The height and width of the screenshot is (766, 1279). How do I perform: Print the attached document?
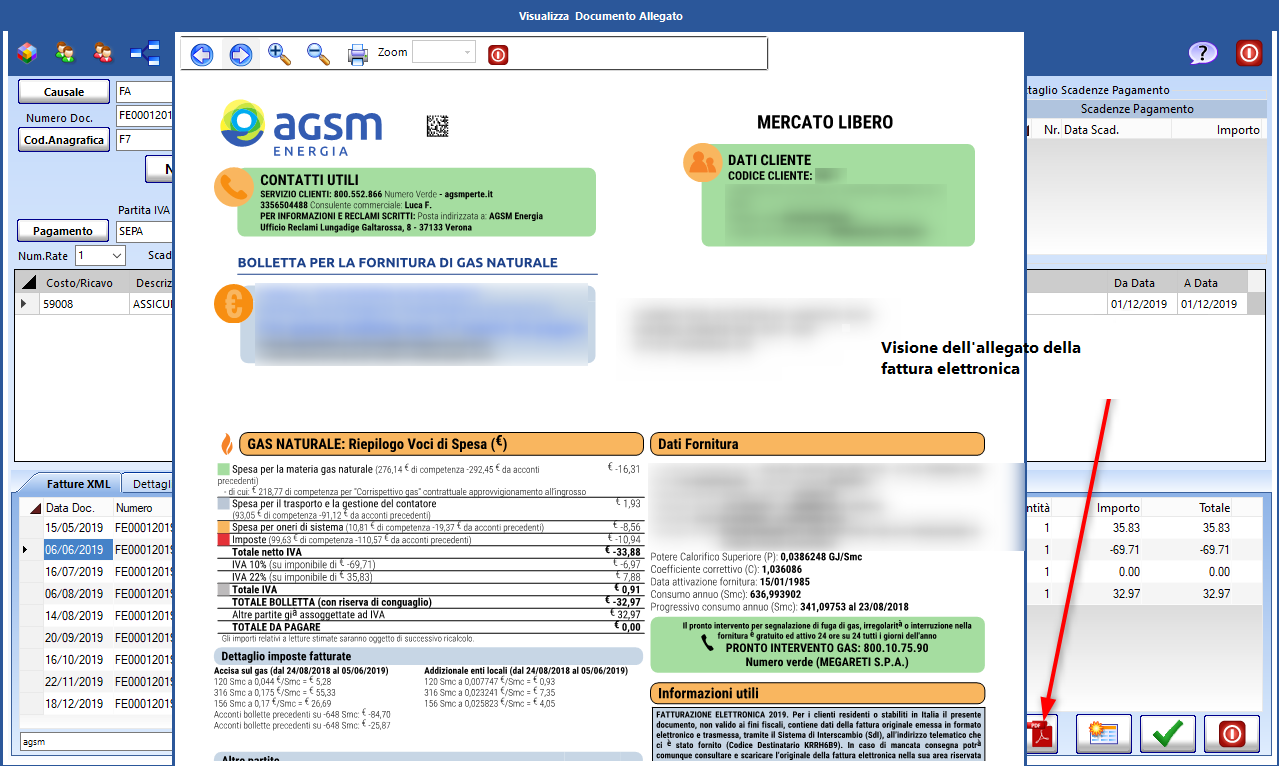click(357, 54)
